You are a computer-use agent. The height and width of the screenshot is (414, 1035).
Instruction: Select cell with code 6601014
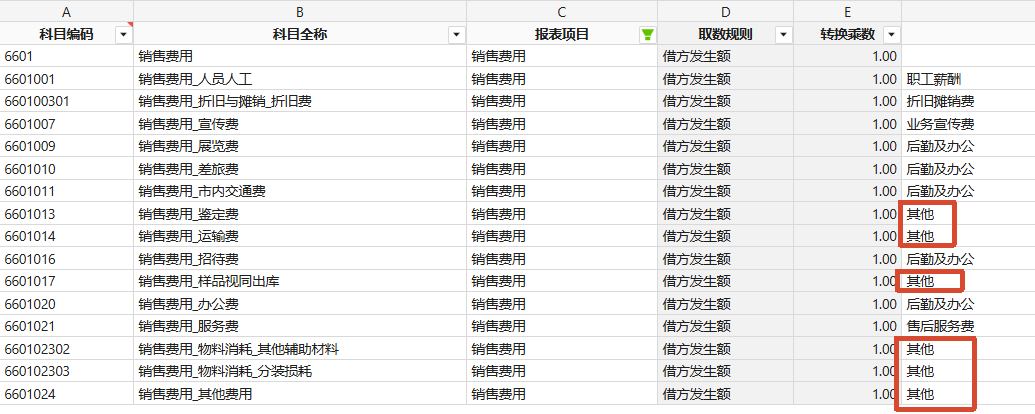(x=67, y=236)
